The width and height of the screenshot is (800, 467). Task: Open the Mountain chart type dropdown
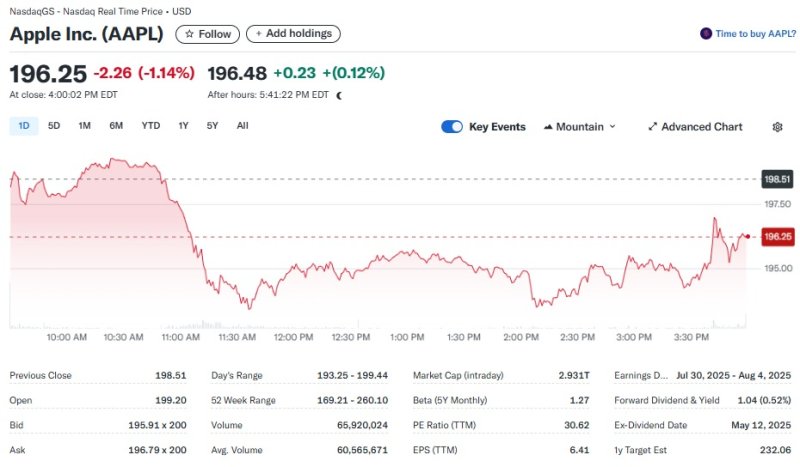point(580,127)
